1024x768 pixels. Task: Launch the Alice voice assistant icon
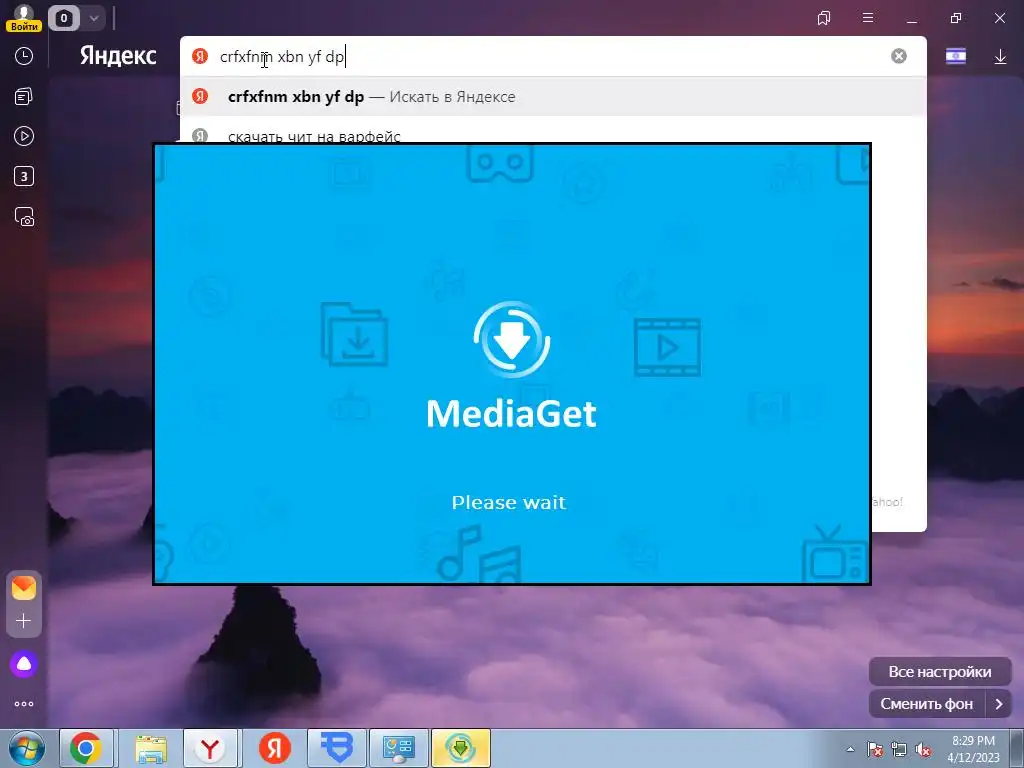24,664
